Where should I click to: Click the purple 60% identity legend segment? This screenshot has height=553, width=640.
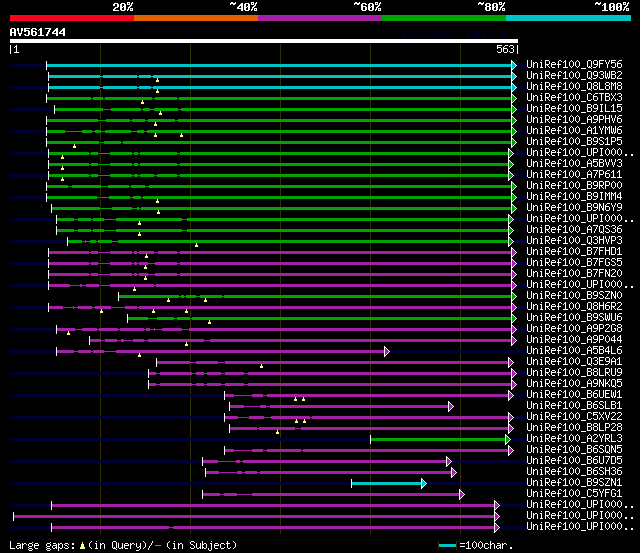pyautogui.click(x=320, y=18)
